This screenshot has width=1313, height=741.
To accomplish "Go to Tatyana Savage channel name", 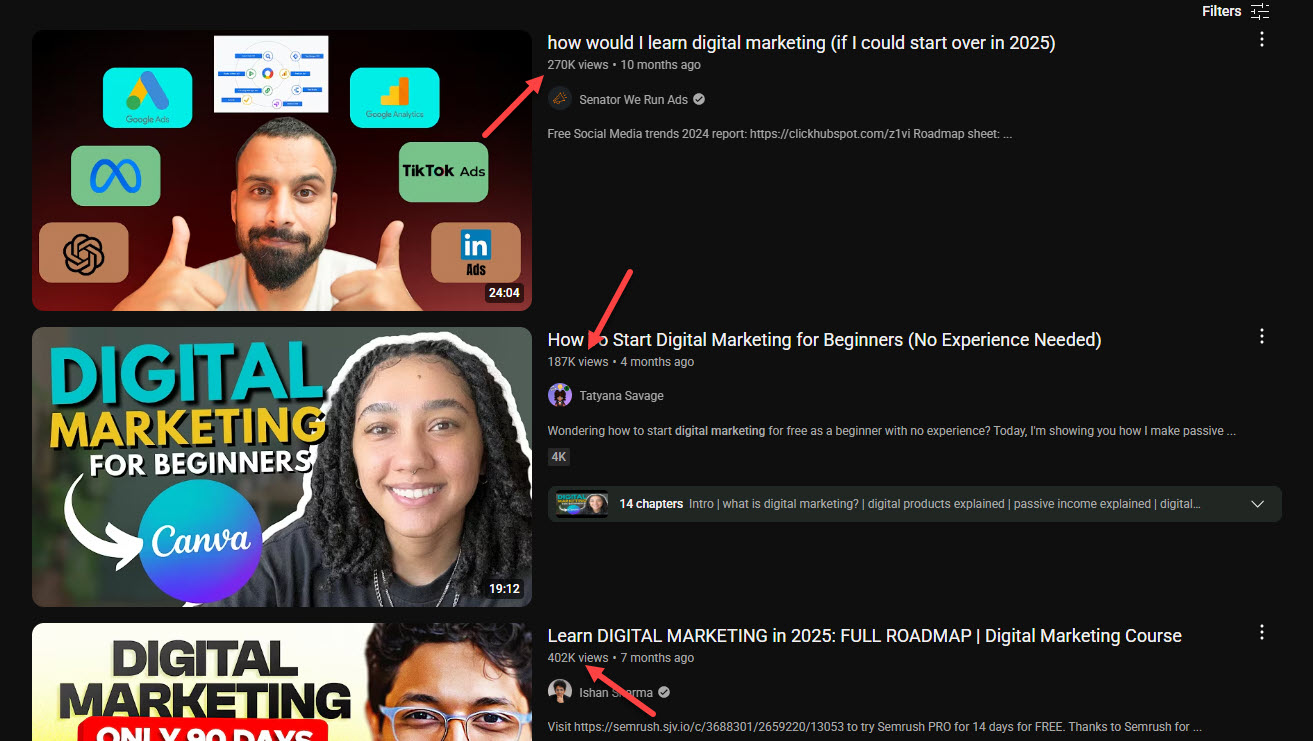I will (x=621, y=396).
